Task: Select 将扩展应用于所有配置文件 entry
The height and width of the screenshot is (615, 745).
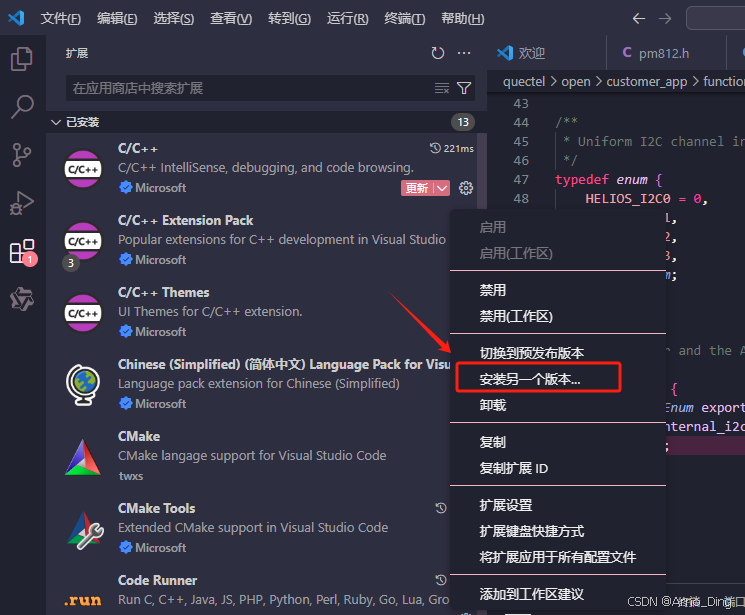Action: [558, 557]
